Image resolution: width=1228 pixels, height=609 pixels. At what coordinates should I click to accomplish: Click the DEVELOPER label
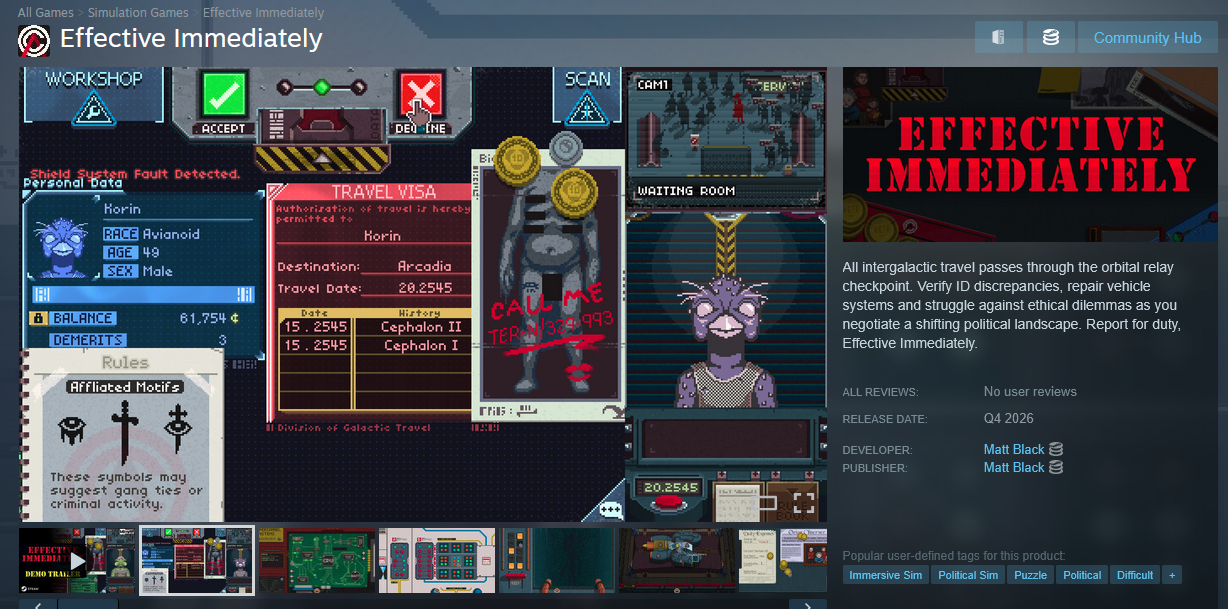(x=877, y=450)
